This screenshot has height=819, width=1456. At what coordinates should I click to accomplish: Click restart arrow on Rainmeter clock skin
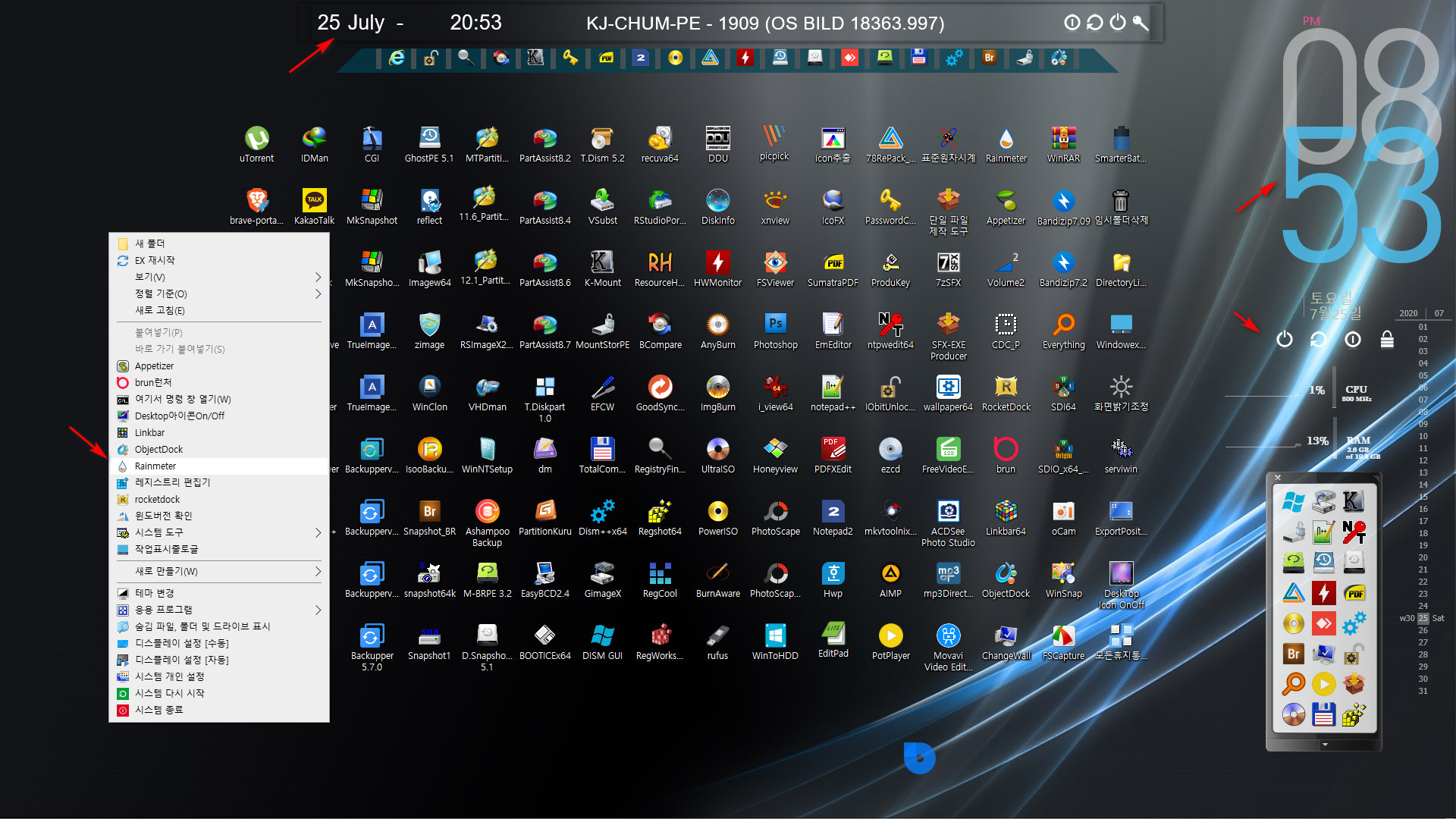[1318, 339]
